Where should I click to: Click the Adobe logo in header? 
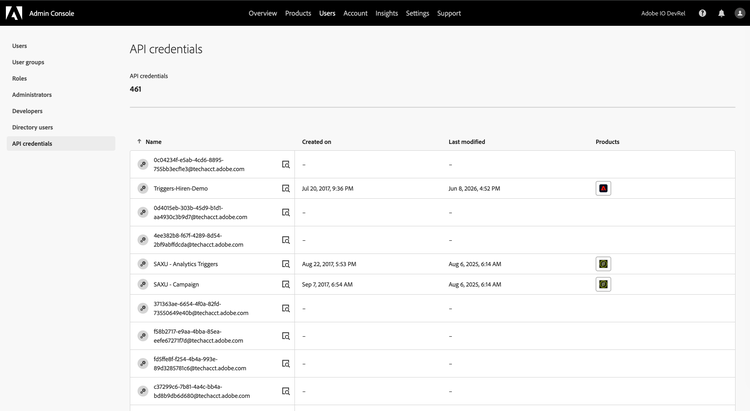pyautogui.click(x=14, y=13)
